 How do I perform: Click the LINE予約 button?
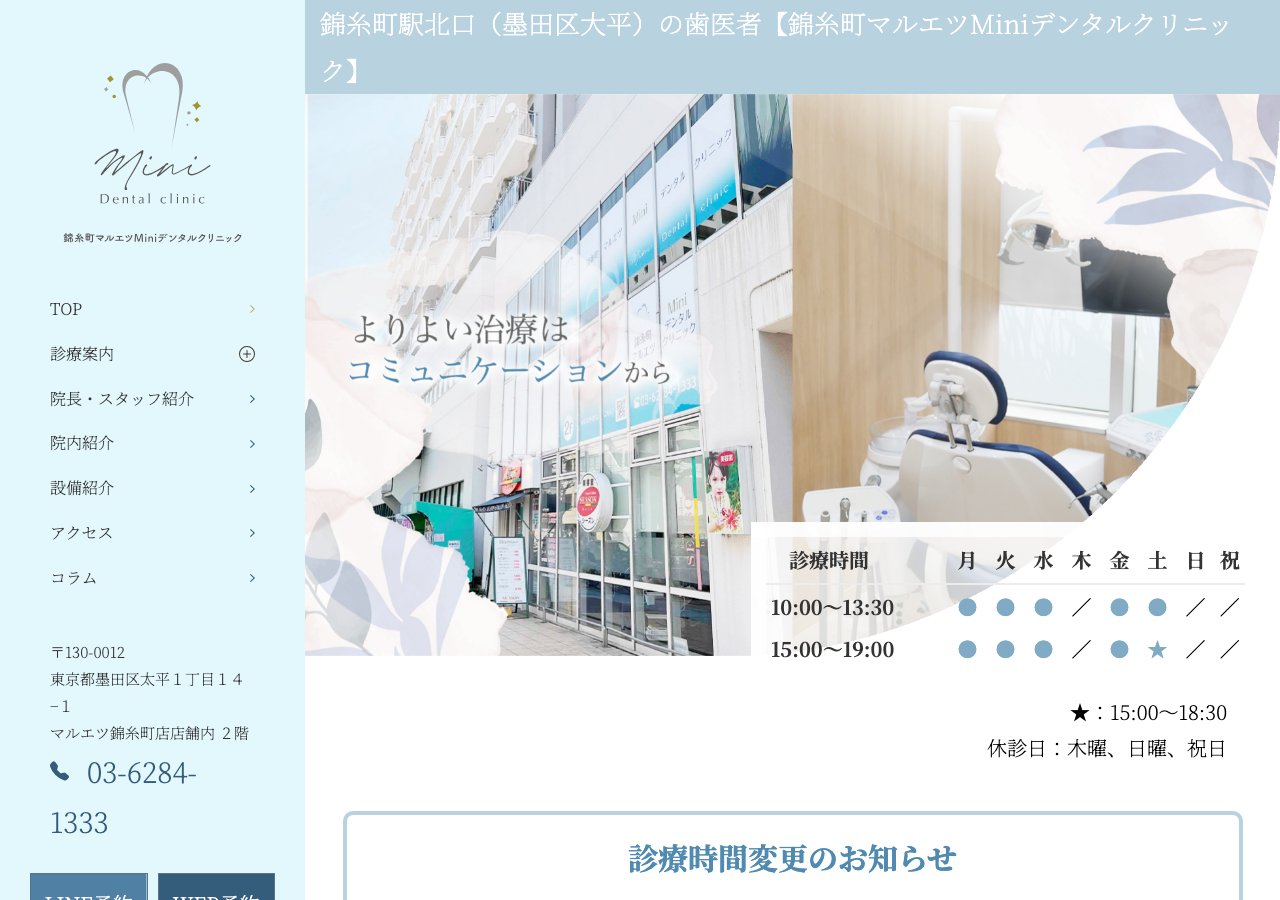[89, 887]
